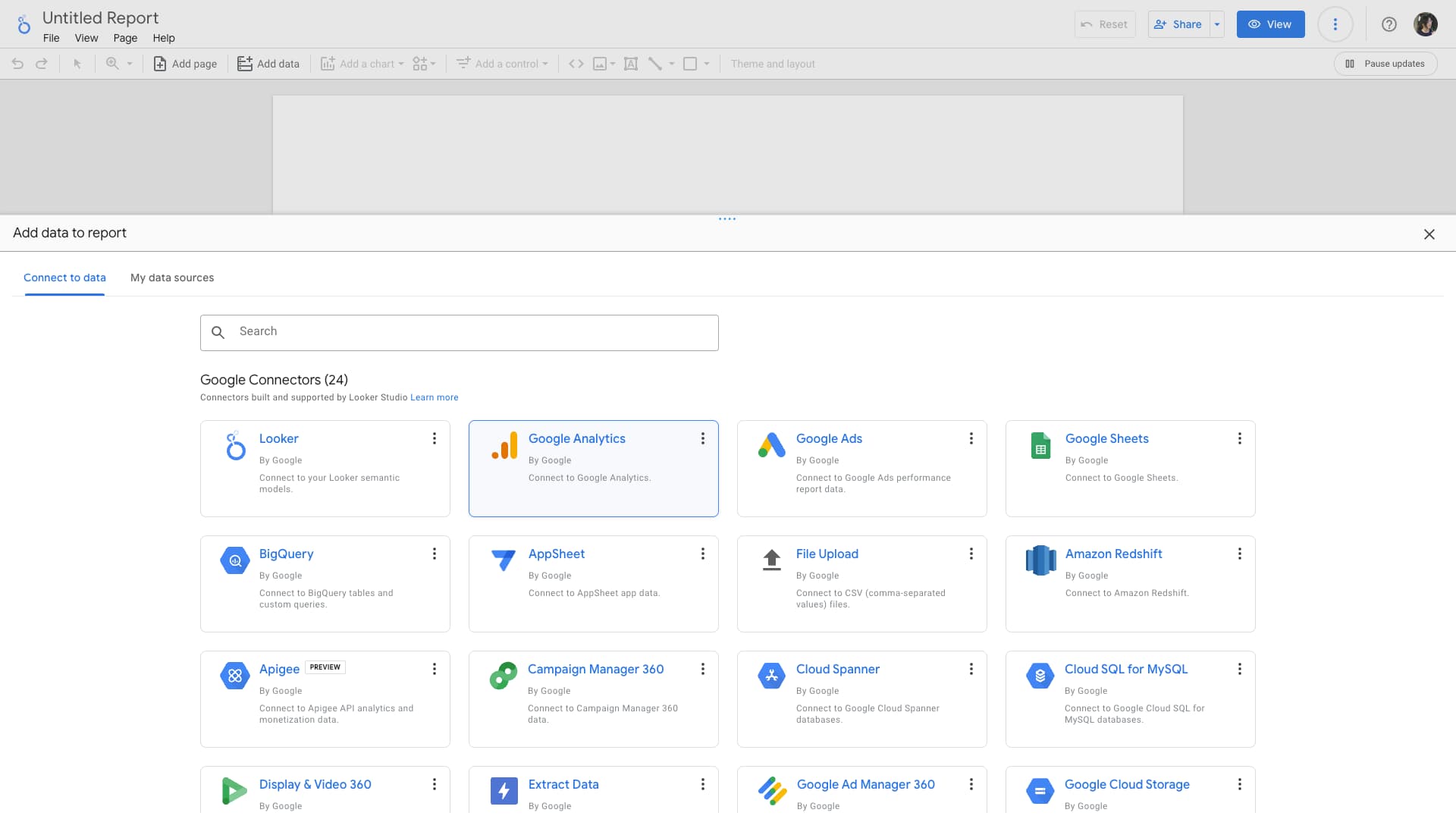1456x819 pixels.
Task: Click the File Upload arrow icon
Action: point(772,560)
